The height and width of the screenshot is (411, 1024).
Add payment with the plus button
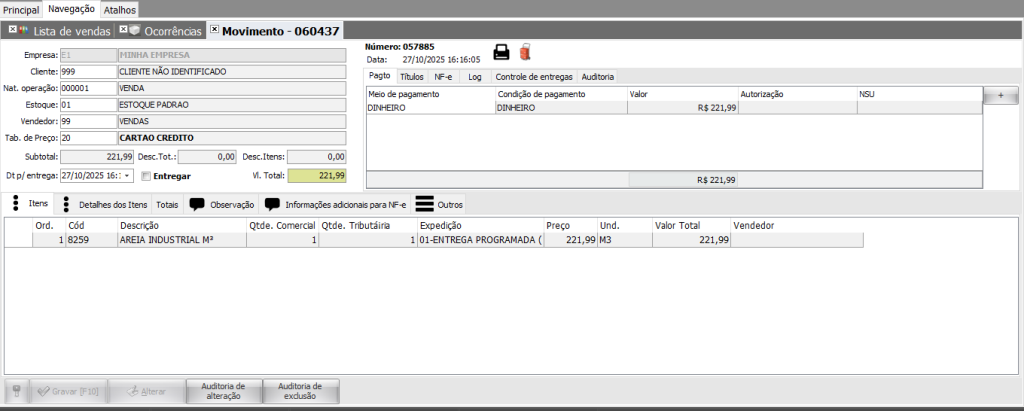click(1000, 95)
